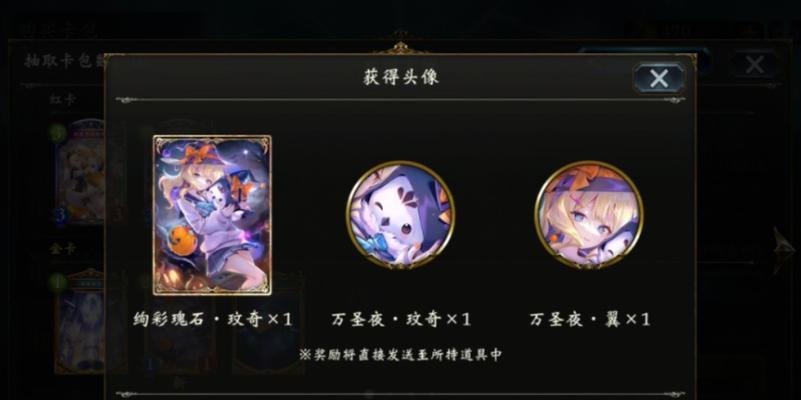Open the dimmed gold card under 金卡

click(81, 323)
